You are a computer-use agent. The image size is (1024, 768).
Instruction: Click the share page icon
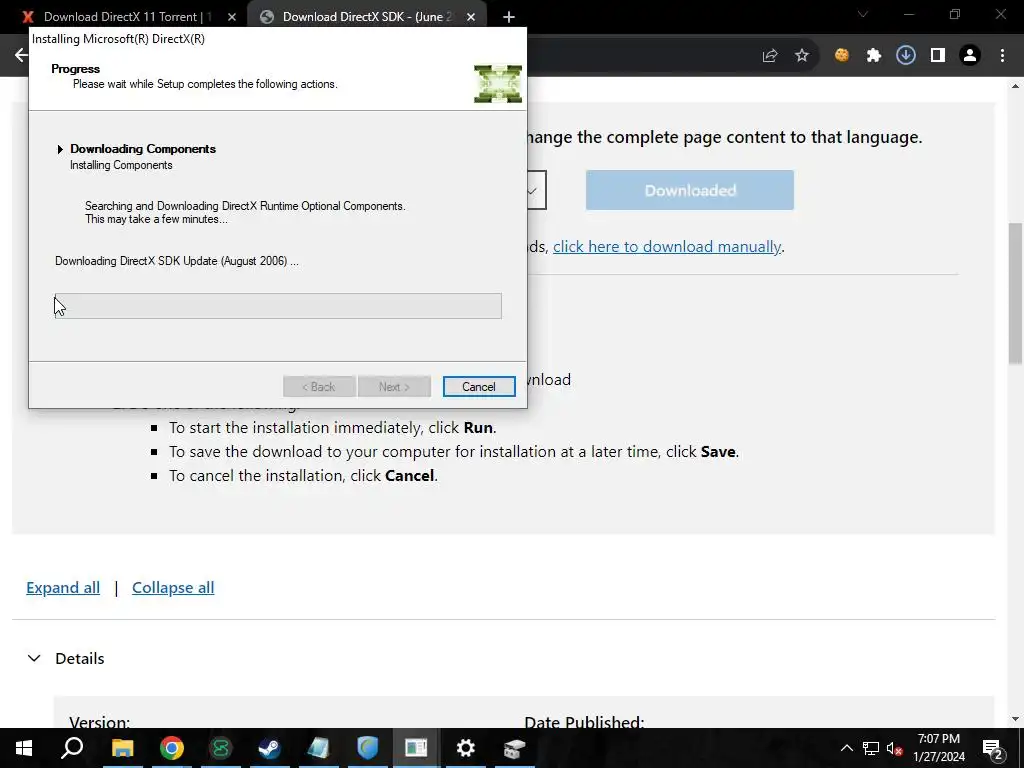pyautogui.click(x=770, y=56)
